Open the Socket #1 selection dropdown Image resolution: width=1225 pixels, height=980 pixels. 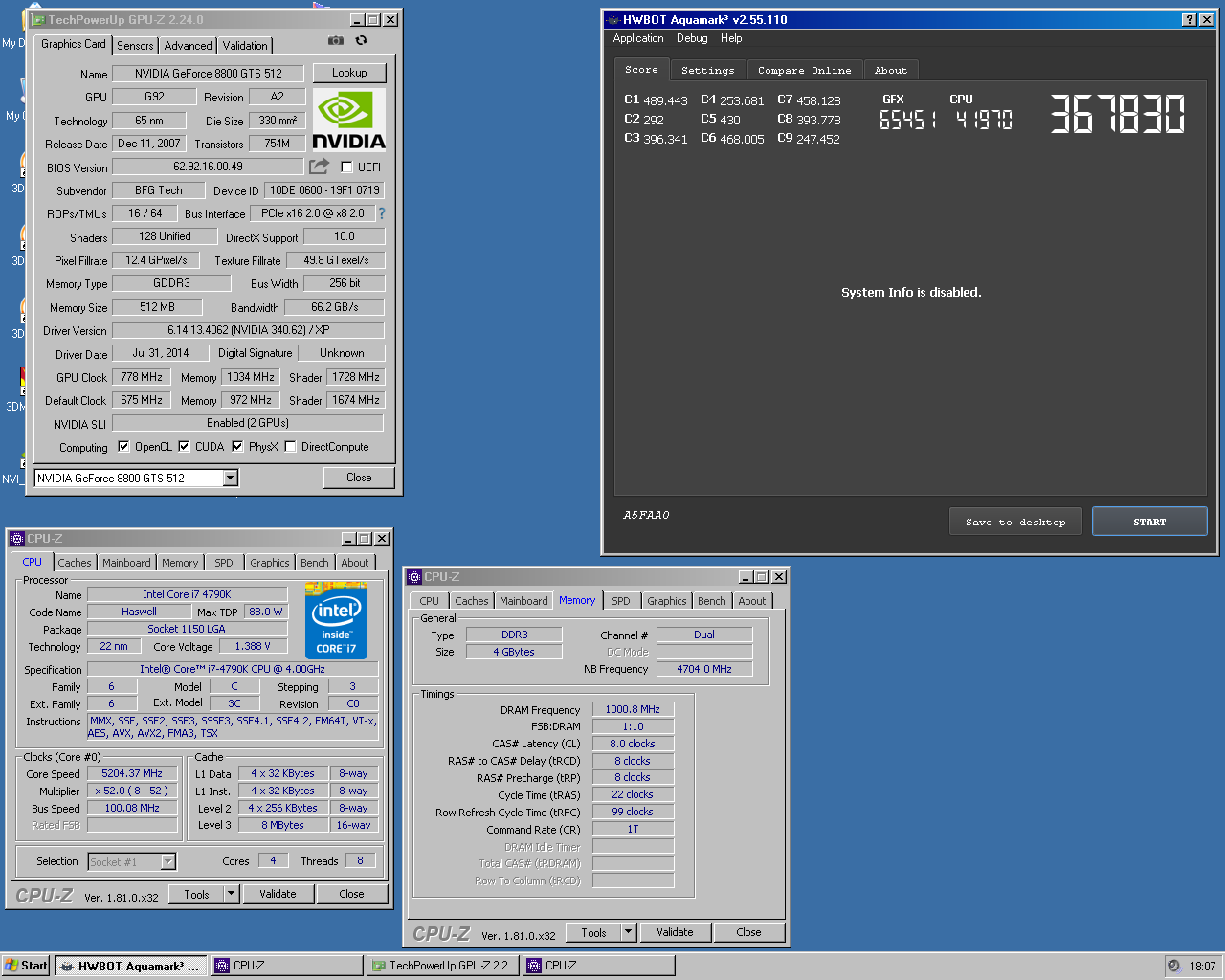point(168,862)
